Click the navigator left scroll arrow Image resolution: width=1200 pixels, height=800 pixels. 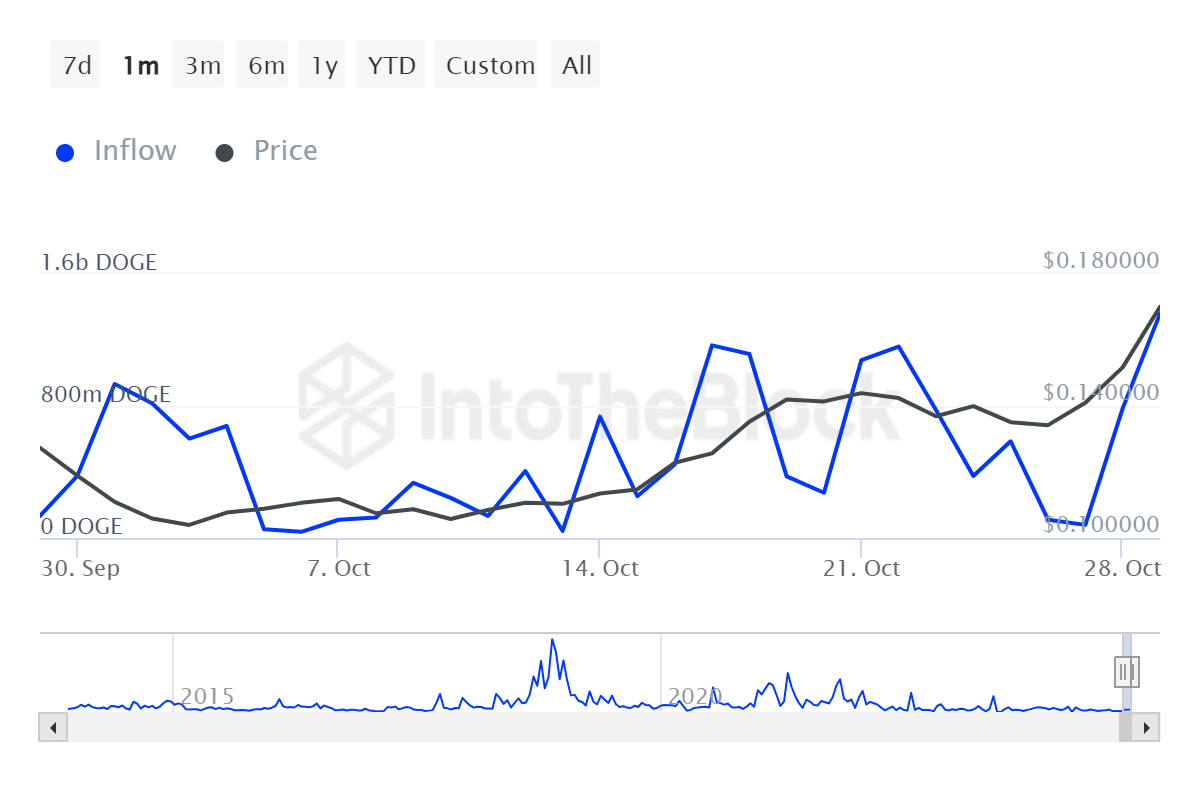tap(52, 727)
